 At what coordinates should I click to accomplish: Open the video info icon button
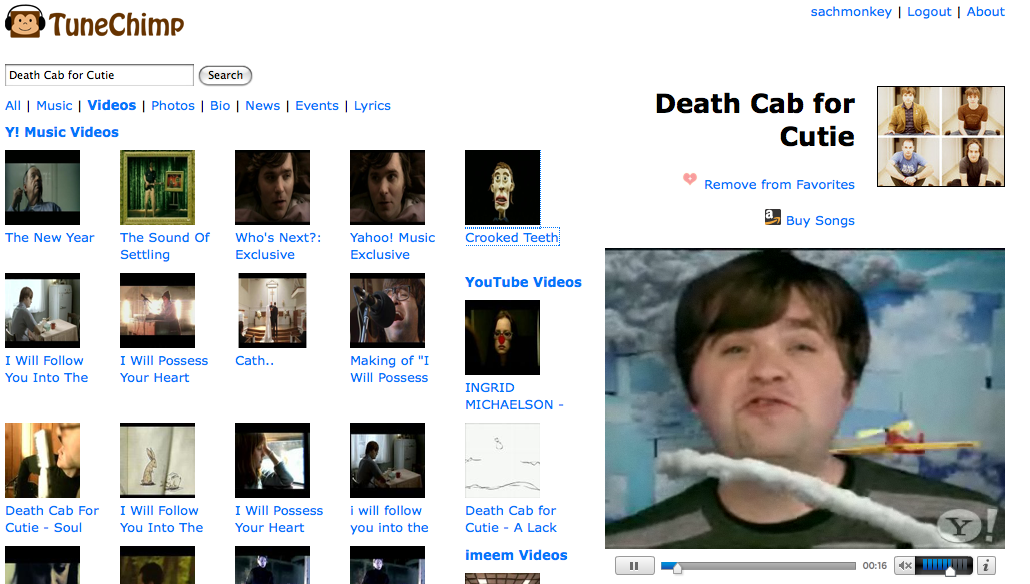986,566
